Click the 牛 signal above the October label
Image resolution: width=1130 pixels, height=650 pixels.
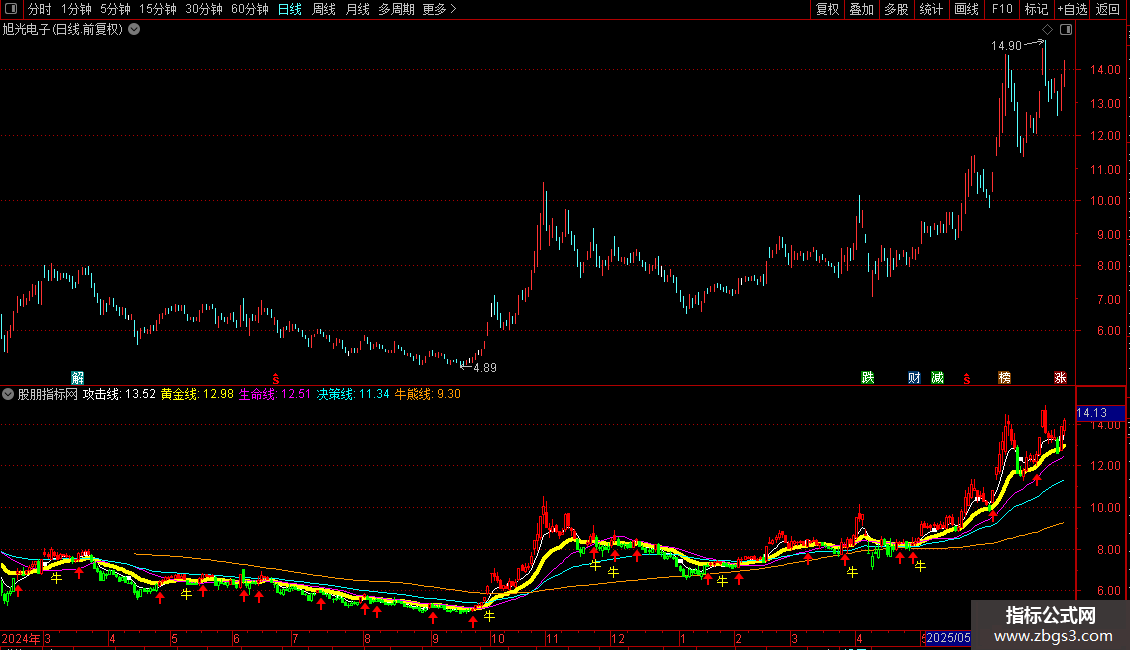[x=489, y=616]
